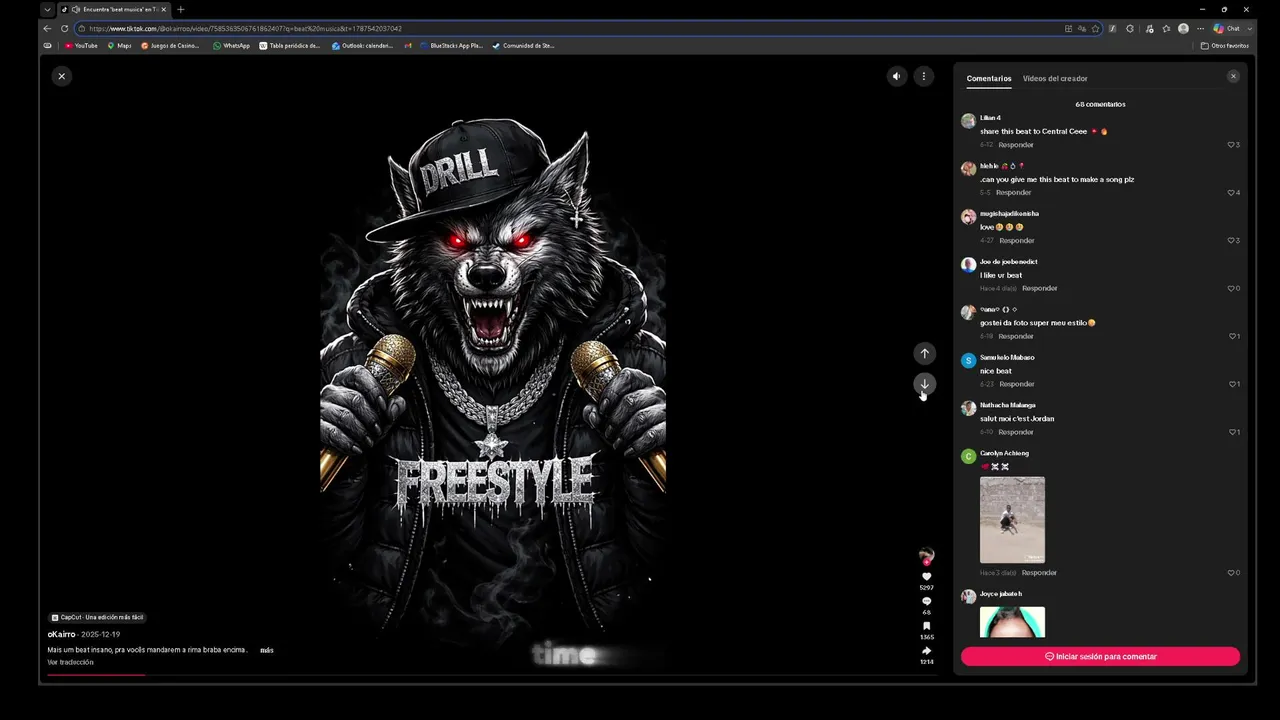The width and height of the screenshot is (1280, 720).
Task: Open the Gmail bookmark icon
Action: point(407,46)
